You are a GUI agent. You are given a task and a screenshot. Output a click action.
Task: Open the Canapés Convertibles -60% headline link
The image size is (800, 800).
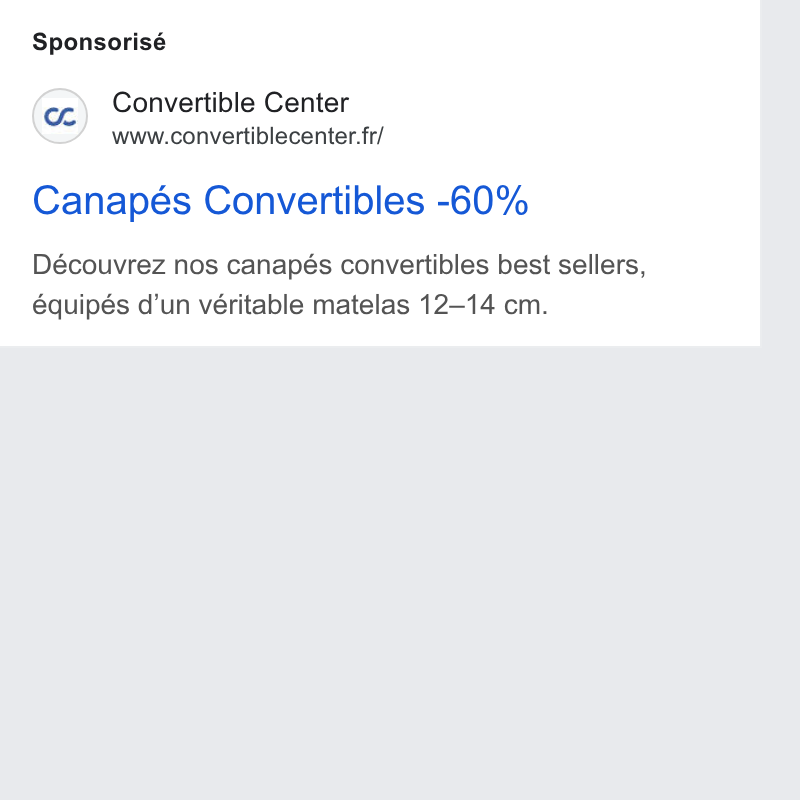click(280, 201)
